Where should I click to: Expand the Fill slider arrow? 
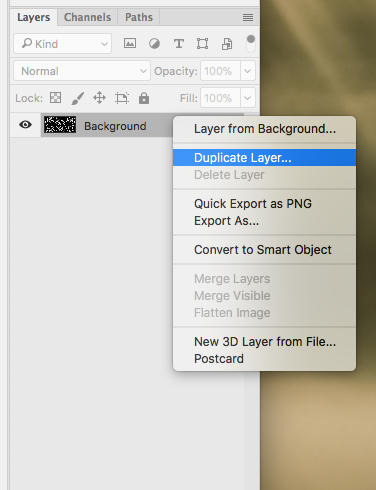click(248, 98)
